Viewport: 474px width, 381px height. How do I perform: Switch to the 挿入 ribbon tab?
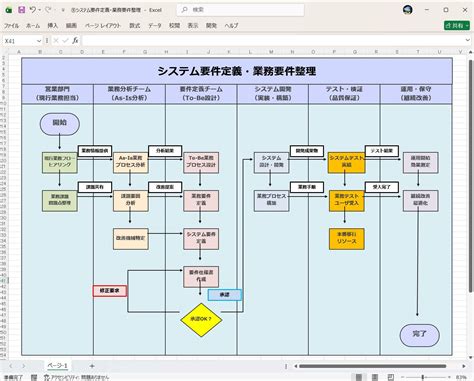click(53, 26)
